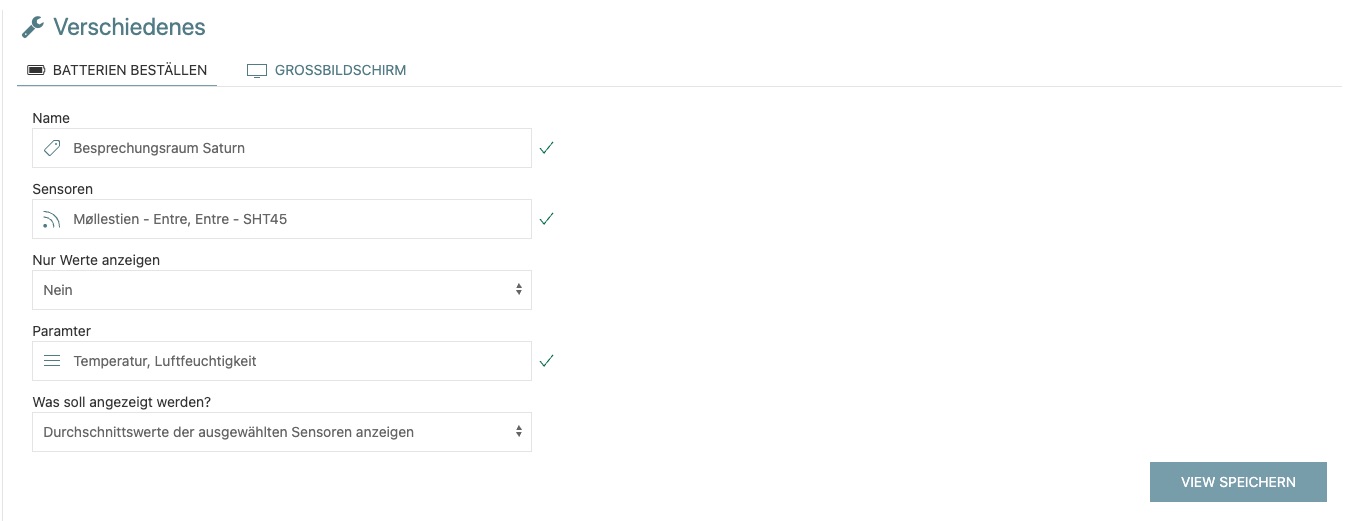Click the arrows on the Nein select box
1346x521 pixels.
(518, 290)
